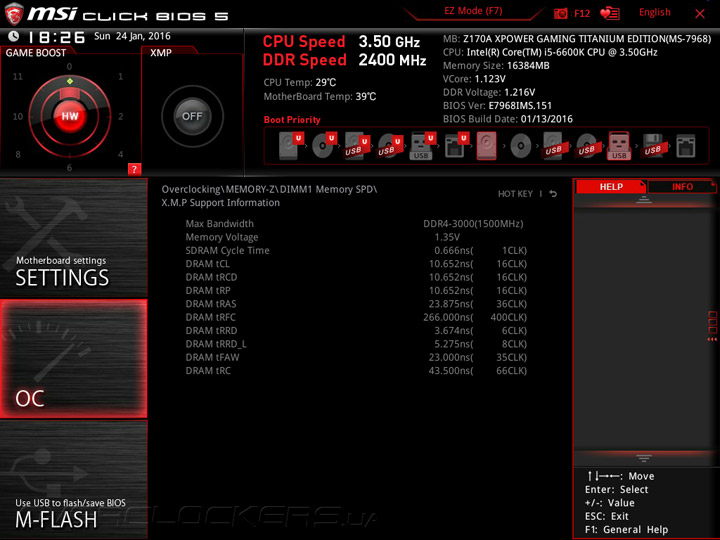Click the Overclocking\MEMORY-Z breadcrumb path
Viewport: 720px width, 540px height.
[x=269, y=189]
